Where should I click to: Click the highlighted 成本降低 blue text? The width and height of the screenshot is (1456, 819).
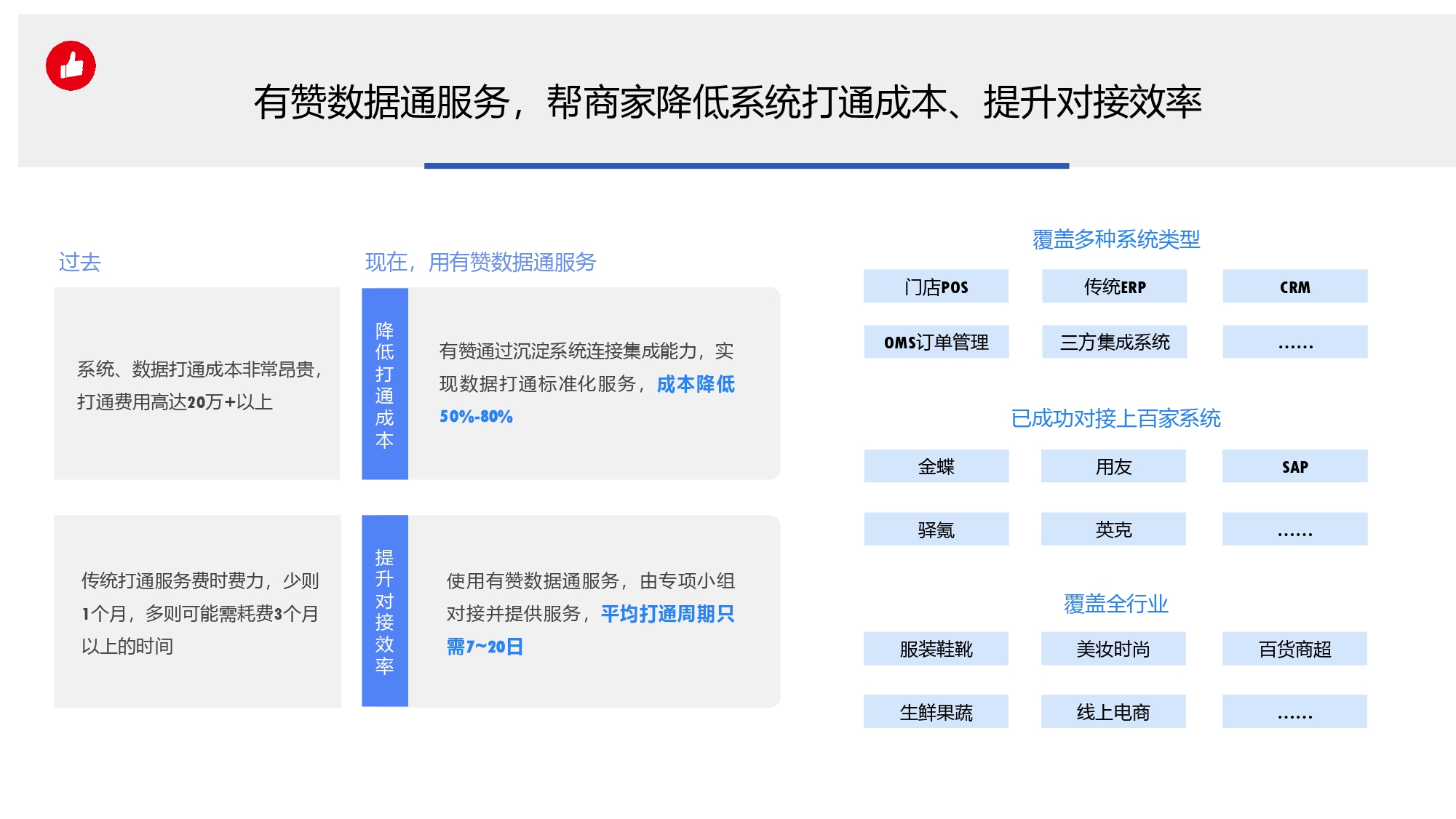click(x=696, y=384)
